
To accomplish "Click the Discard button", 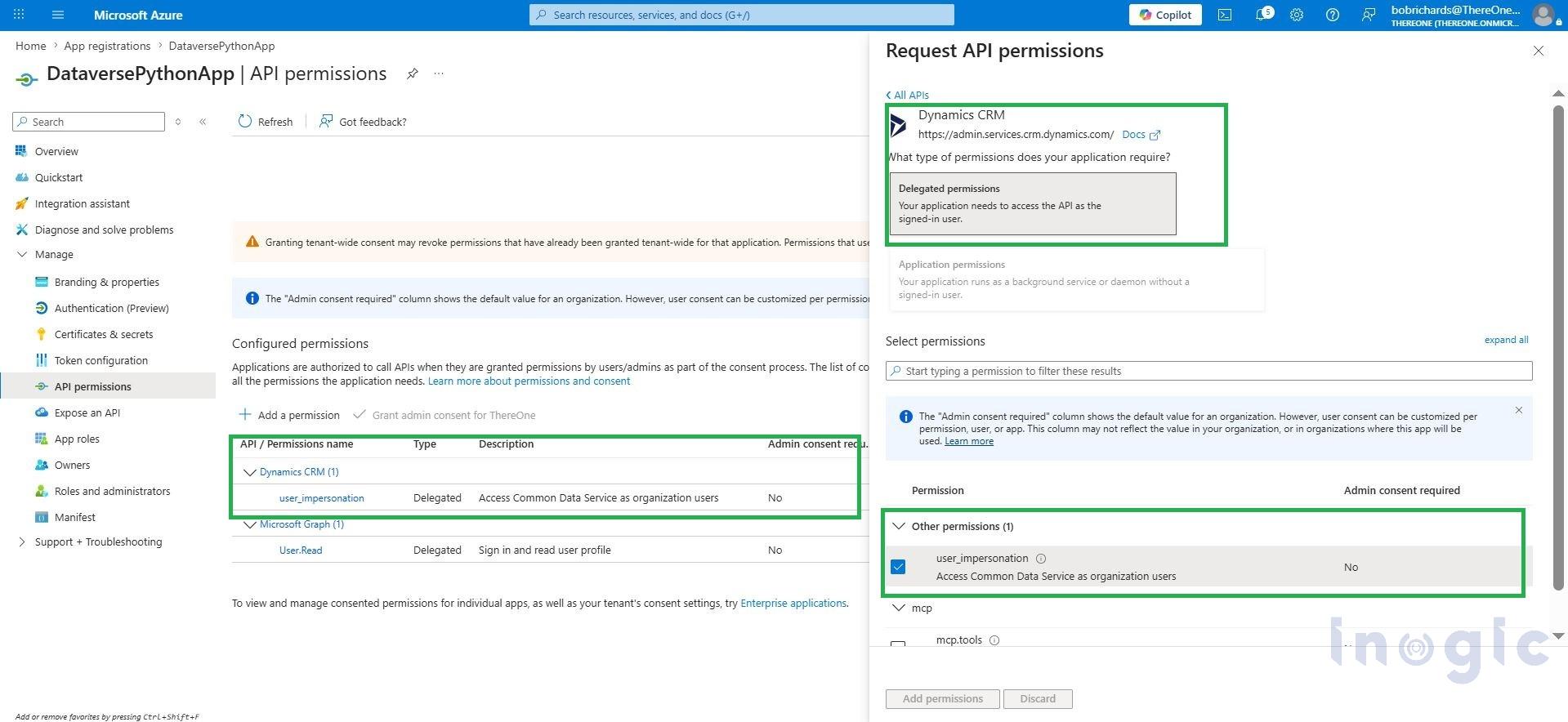I will [x=1038, y=699].
